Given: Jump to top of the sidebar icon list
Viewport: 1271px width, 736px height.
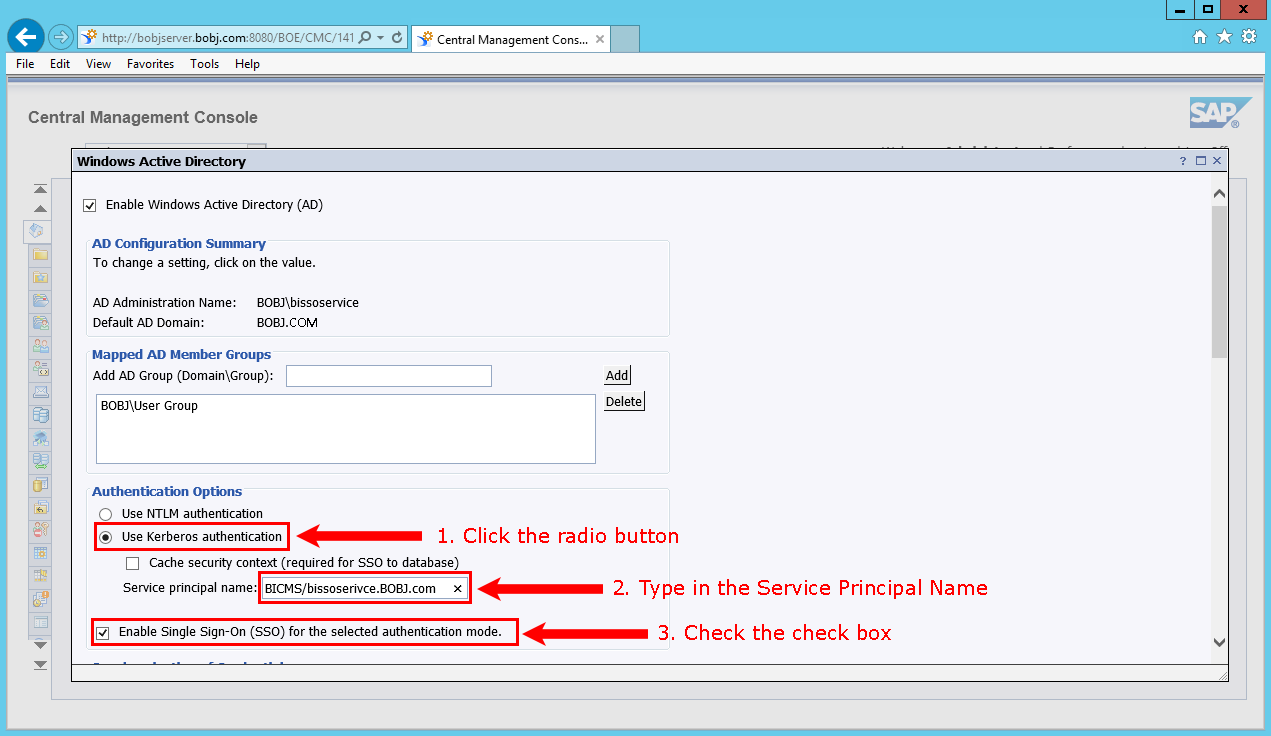Looking at the screenshot, I should point(40,189).
